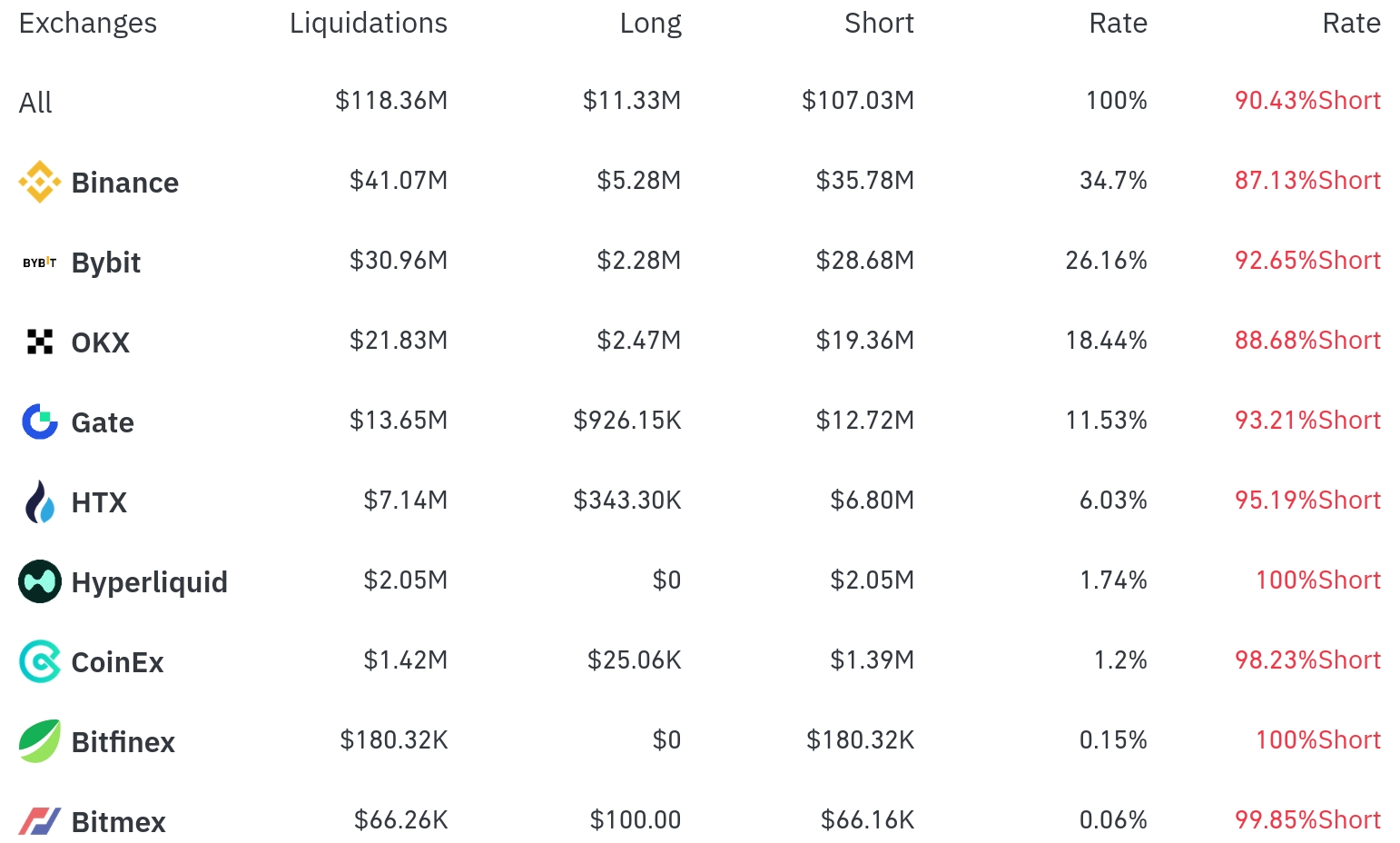The height and width of the screenshot is (843, 1400).
Task: Sort by the Liquidations column header
Action: click(x=369, y=24)
